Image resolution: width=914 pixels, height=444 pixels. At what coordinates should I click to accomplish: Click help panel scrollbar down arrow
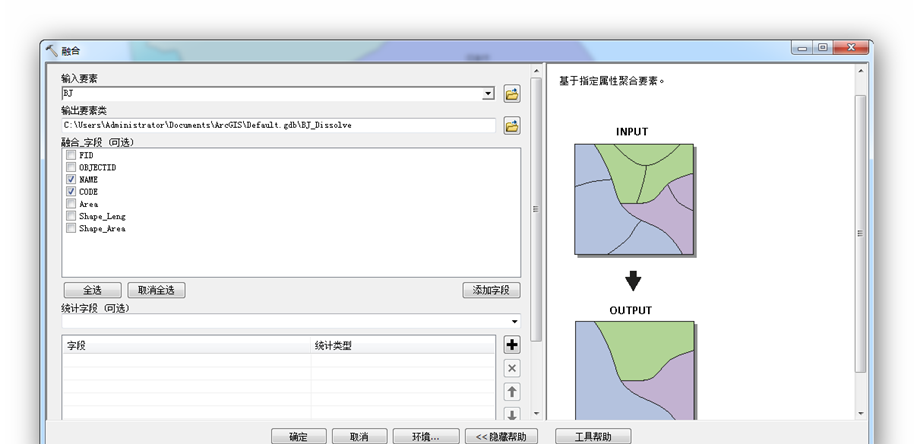coord(860,414)
